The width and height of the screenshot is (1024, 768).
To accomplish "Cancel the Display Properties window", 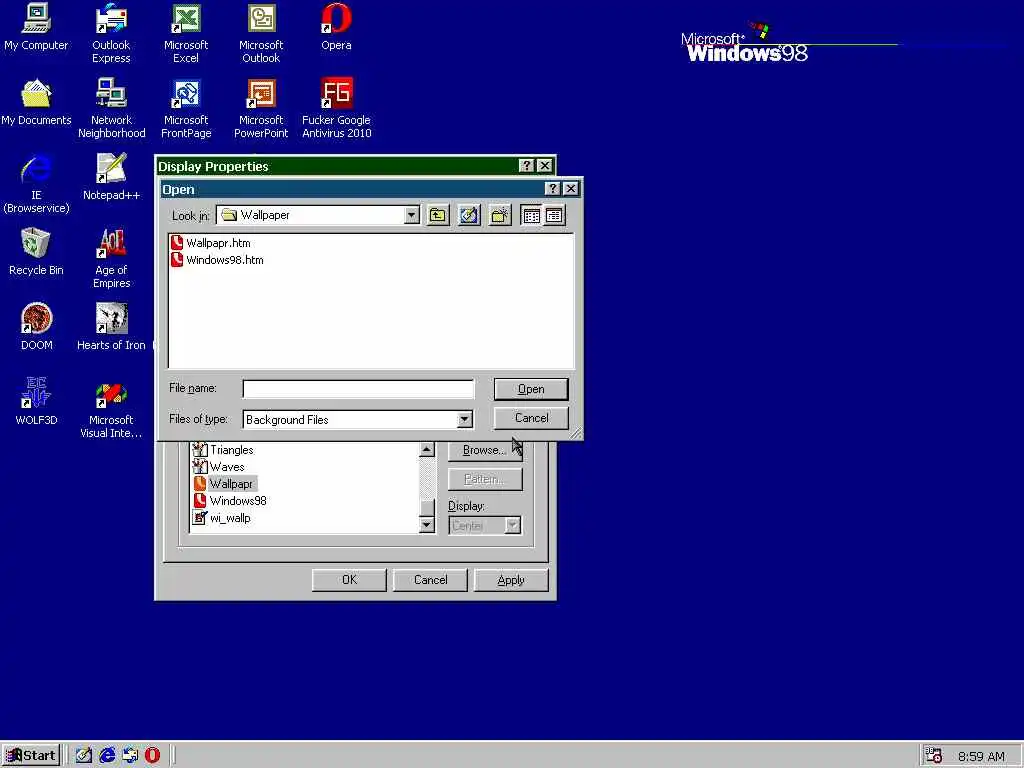I will point(430,580).
